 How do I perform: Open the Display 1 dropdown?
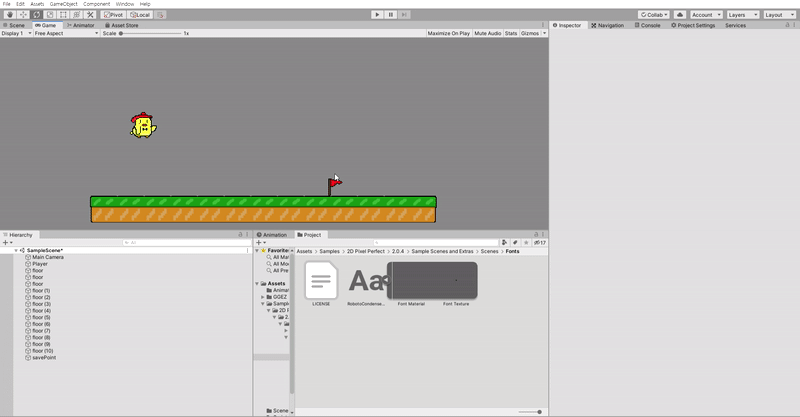click(16, 33)
